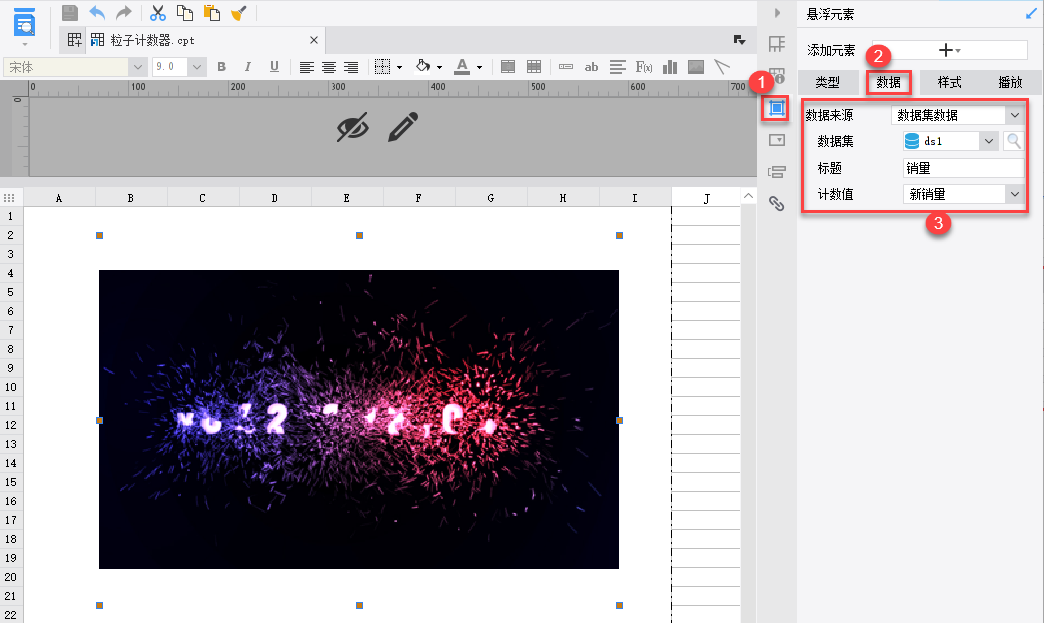
Task: Select row header 10
Action: pos(11,387)
